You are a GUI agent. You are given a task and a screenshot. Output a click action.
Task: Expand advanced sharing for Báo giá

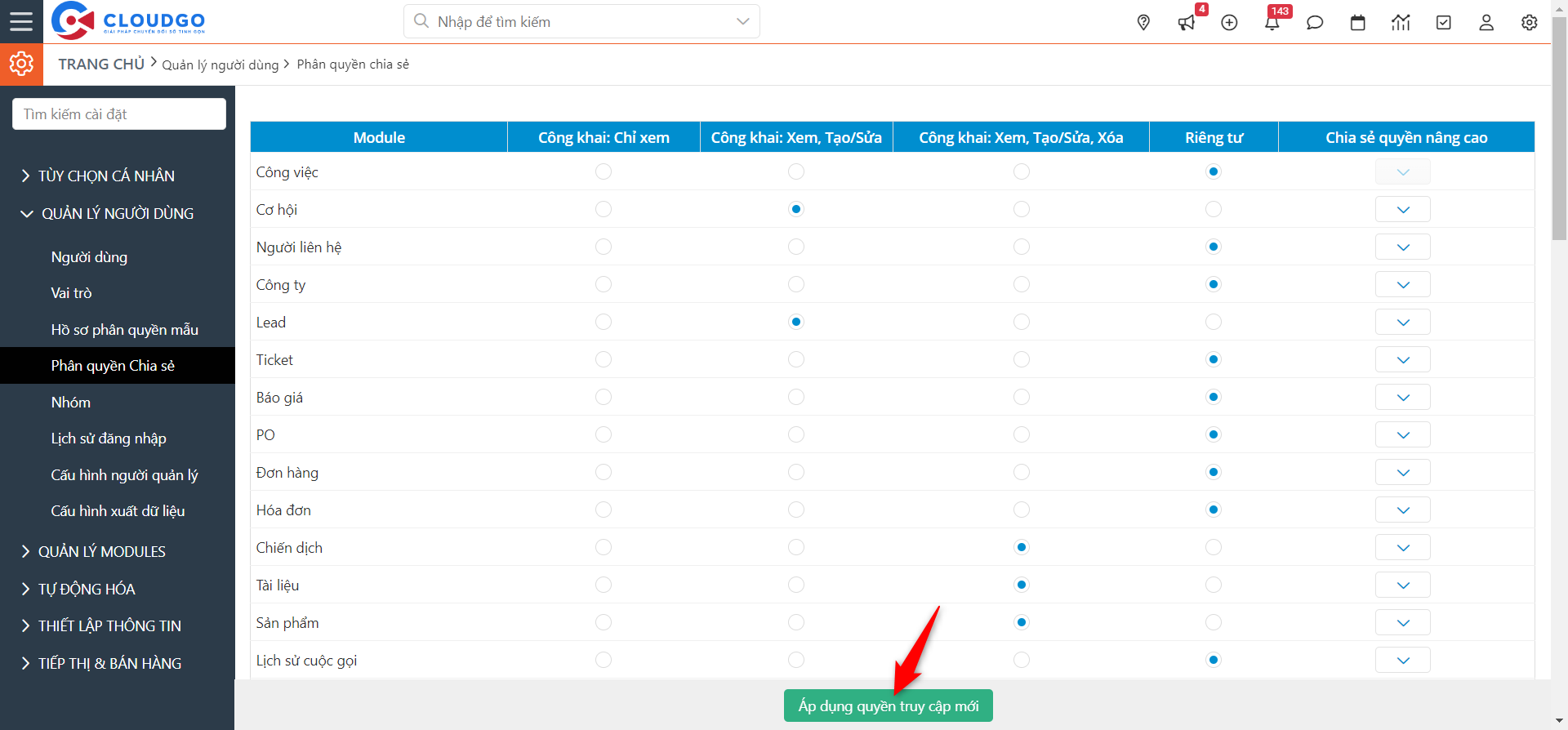point(1403,397)
